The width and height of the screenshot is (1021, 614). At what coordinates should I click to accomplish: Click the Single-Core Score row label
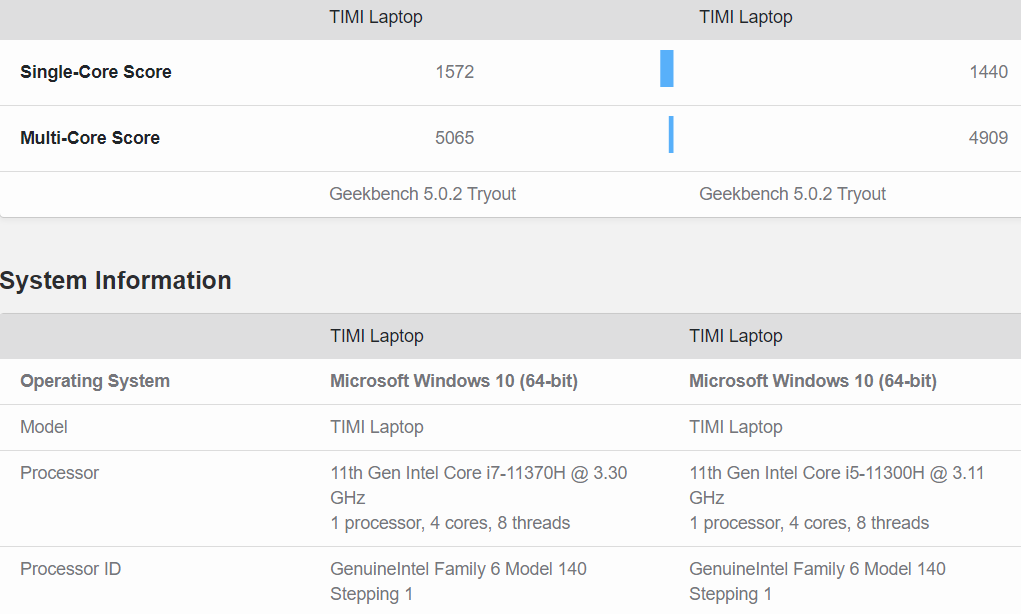pyautogui.click(x=96, y=72)
